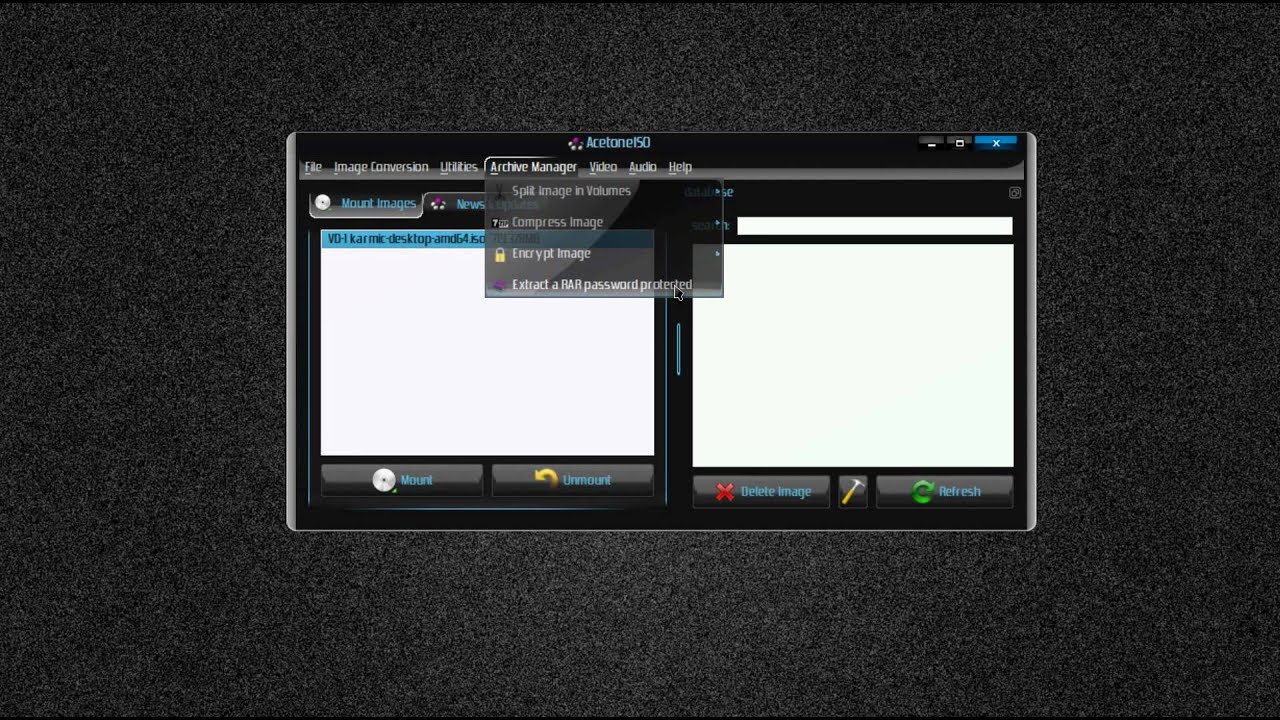Click the scissors icon beside Split Image
Screen dimensions: 1280x720
[500, 191]
